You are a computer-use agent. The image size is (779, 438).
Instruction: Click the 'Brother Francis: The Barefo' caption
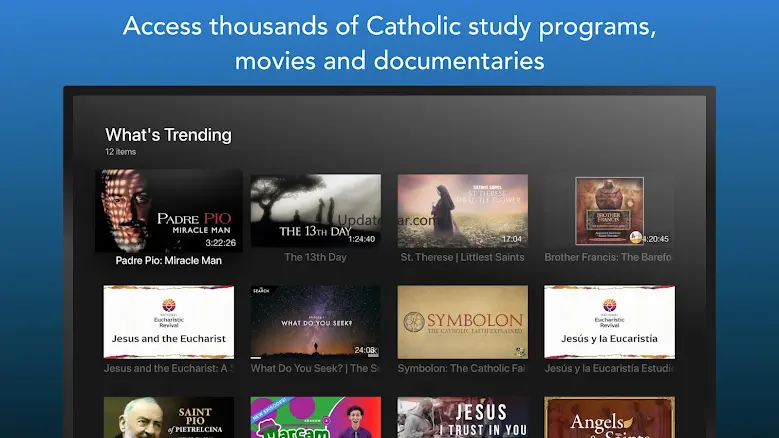point(608,257)
